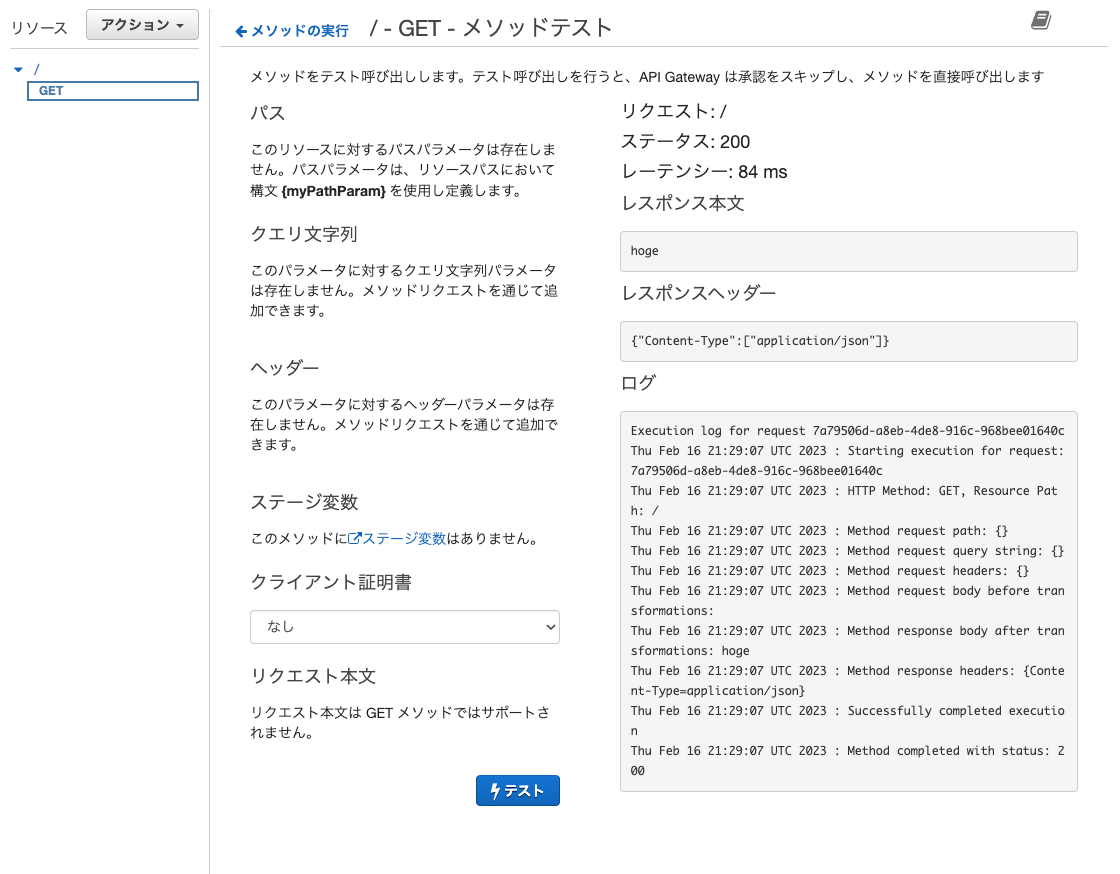The height and width of the screenshot is (874, 1120).
Task: Open the クライアント証明書 select box showing なし
Action: click(404, 627)
